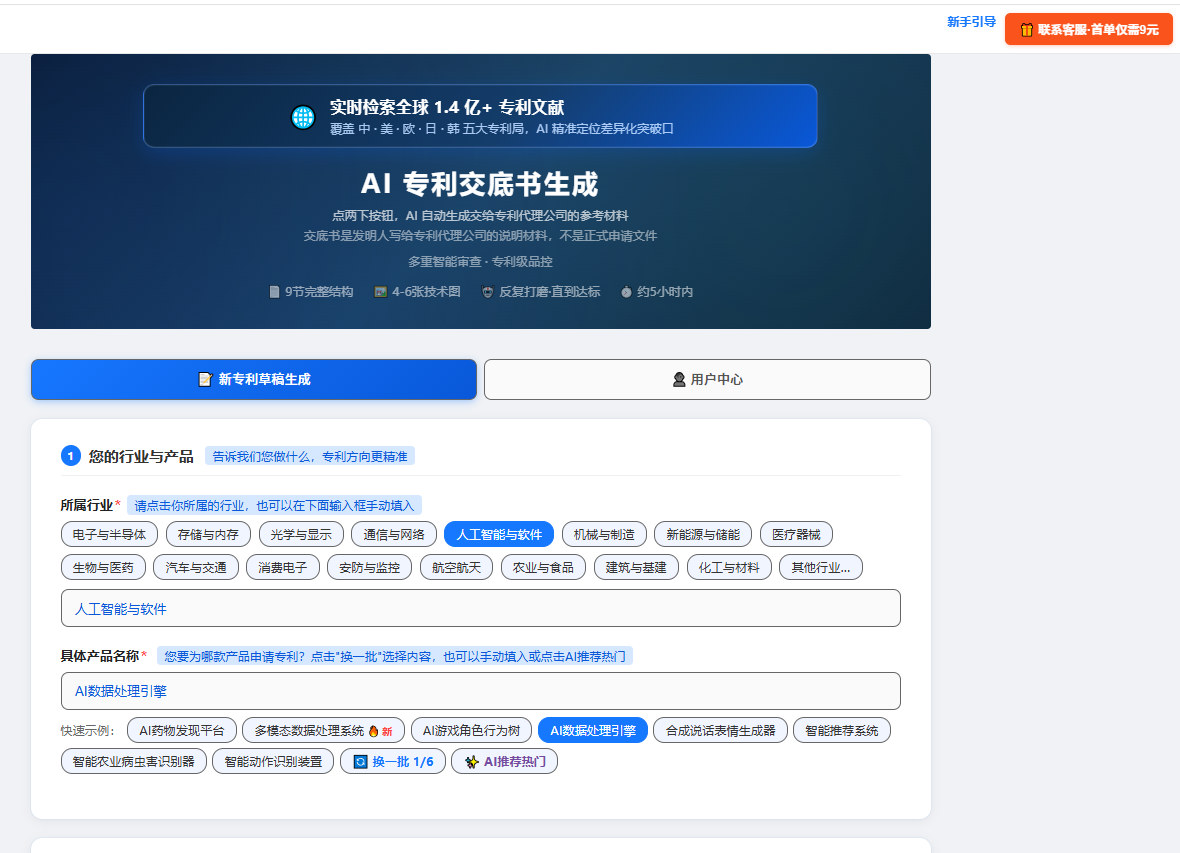Click the fire icon on 多模态数据处理系统

[x=373, y=731]
